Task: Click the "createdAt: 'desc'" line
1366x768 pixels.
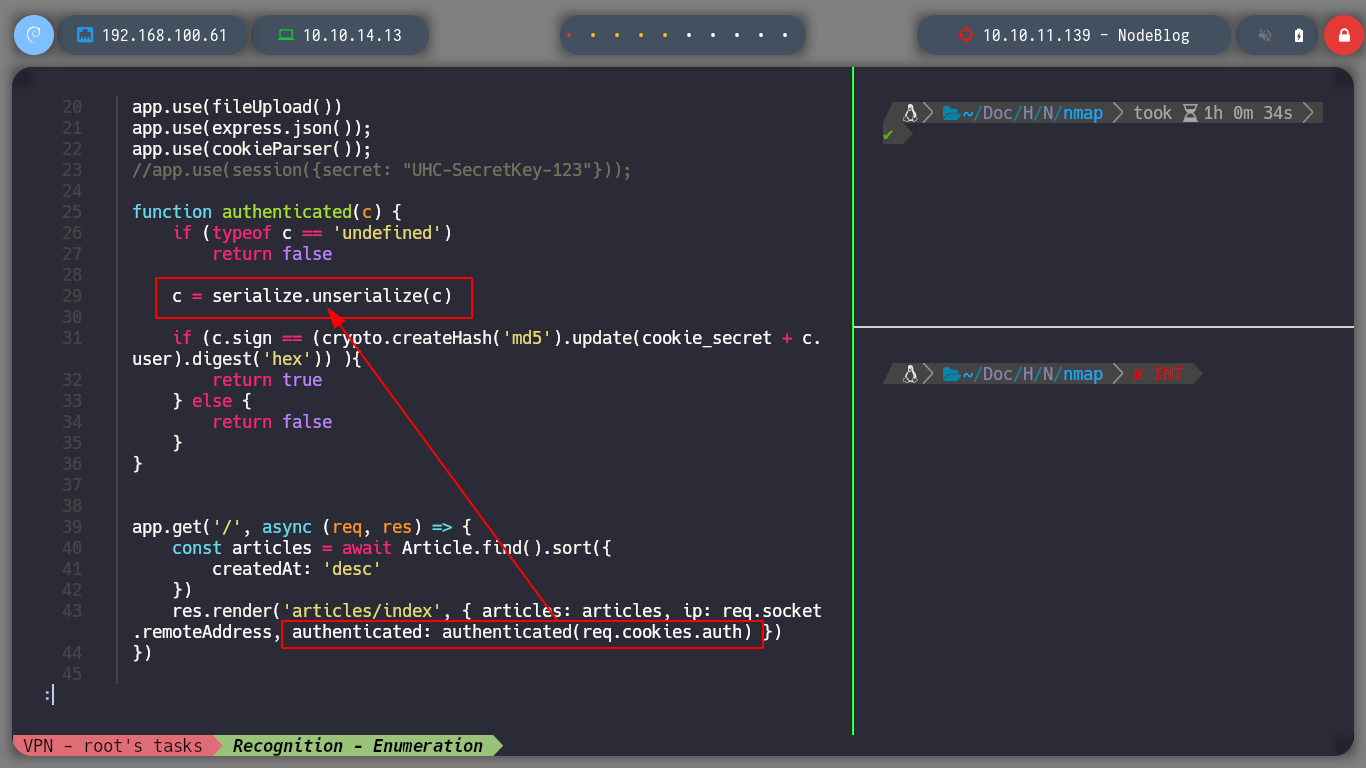Action: (x=297, y=569)
